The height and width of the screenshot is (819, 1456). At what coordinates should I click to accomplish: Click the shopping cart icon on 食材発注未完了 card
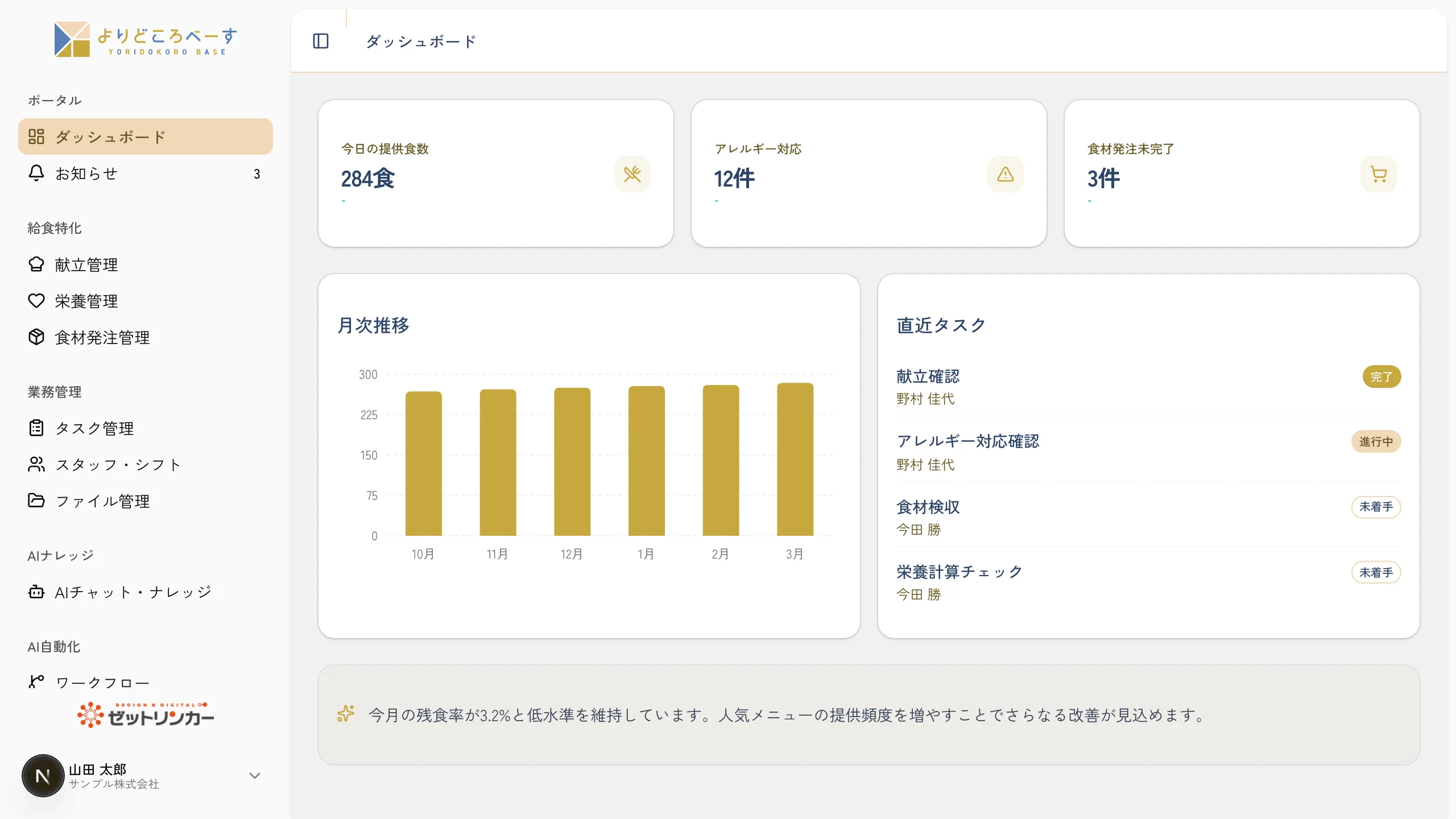1379,174
